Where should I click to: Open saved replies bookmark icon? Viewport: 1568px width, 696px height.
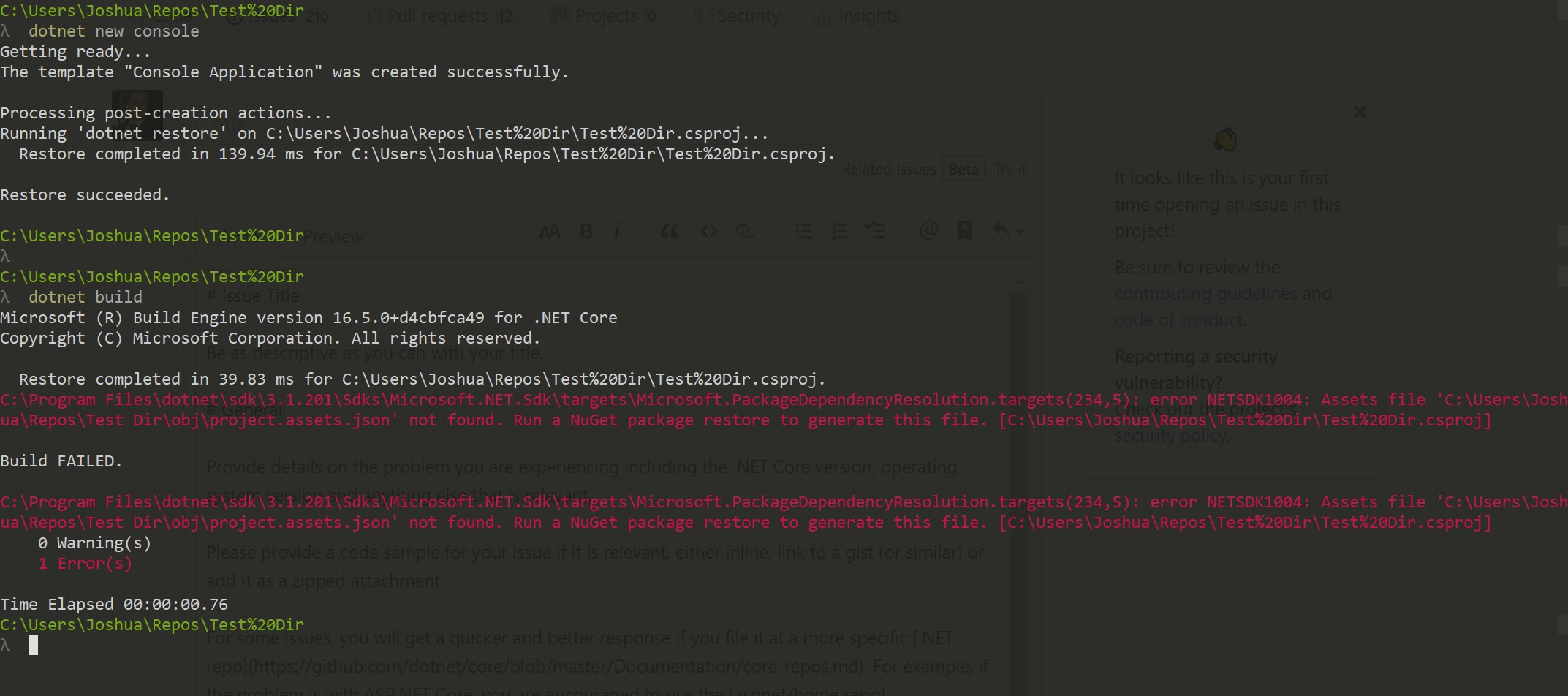click(x=964, y=230)
